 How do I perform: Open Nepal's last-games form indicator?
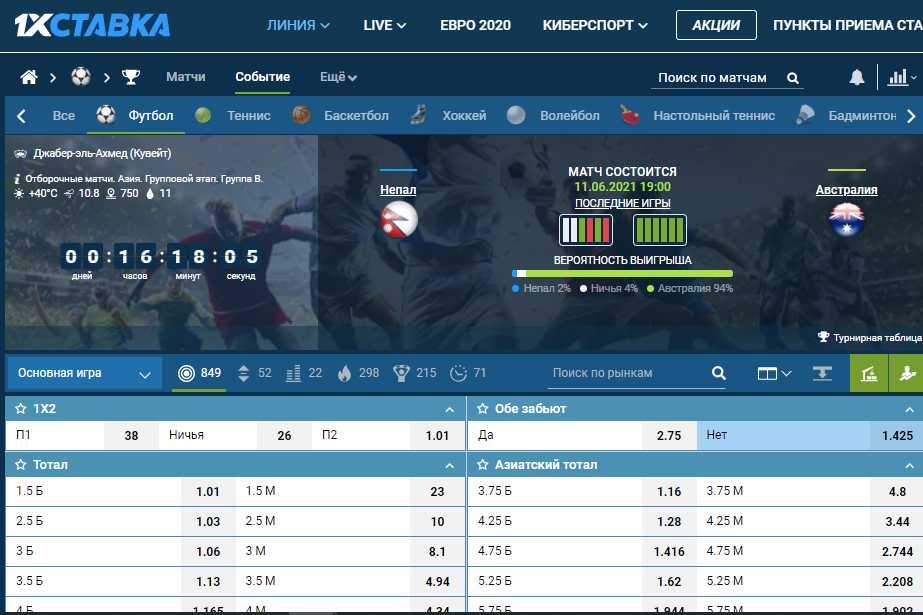[586, 230]
